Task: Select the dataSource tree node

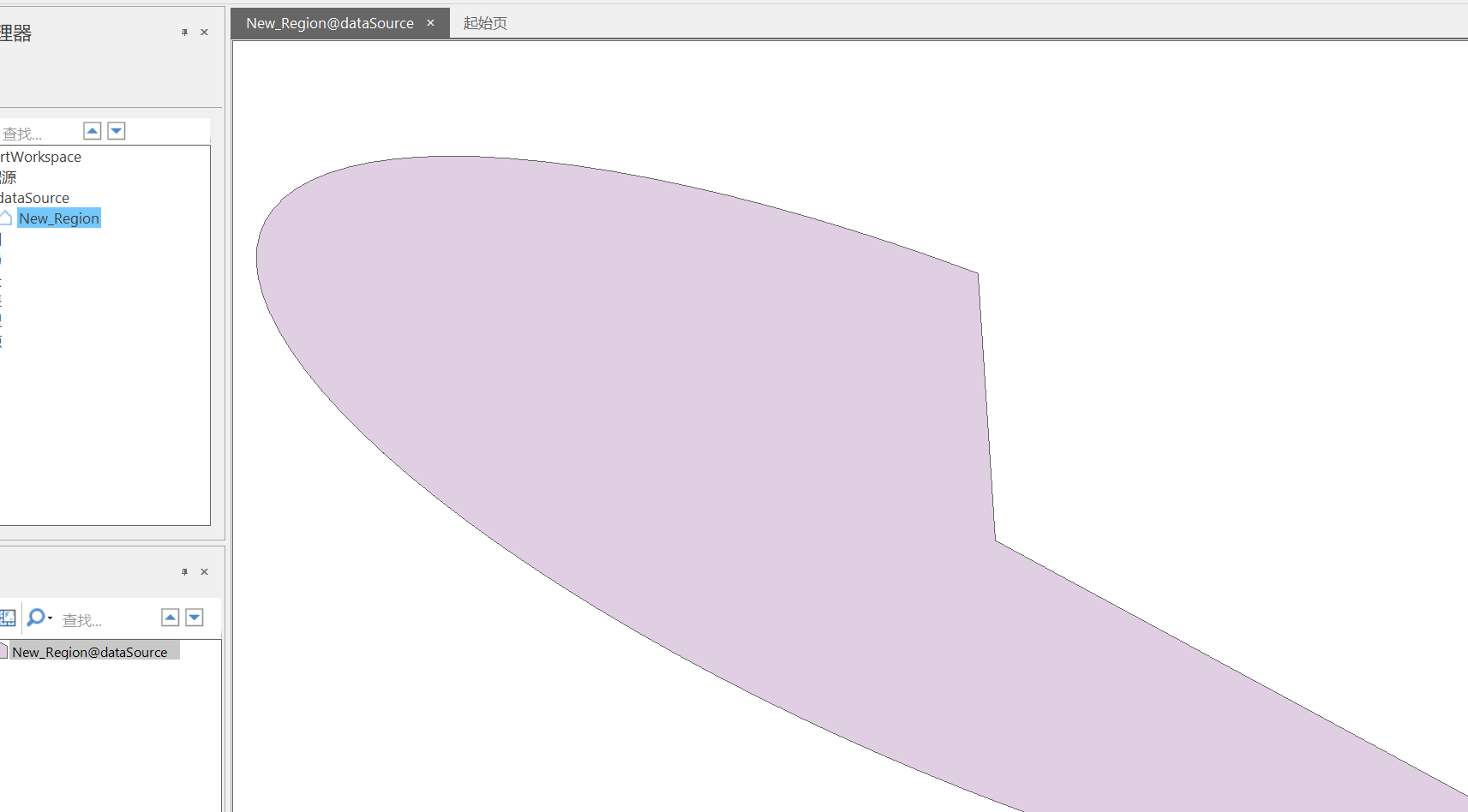Action: pos(34,198)
